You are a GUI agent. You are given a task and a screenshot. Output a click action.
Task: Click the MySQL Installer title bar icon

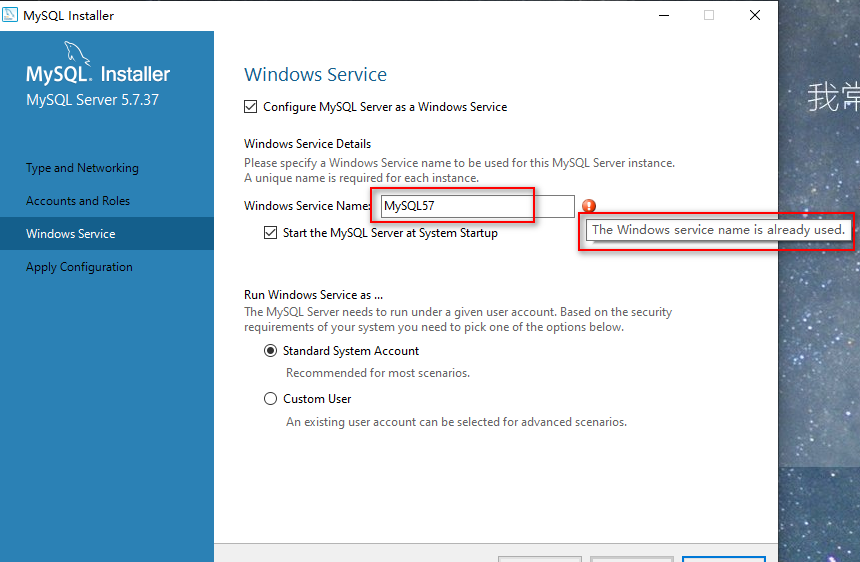(x=10, y=15)
